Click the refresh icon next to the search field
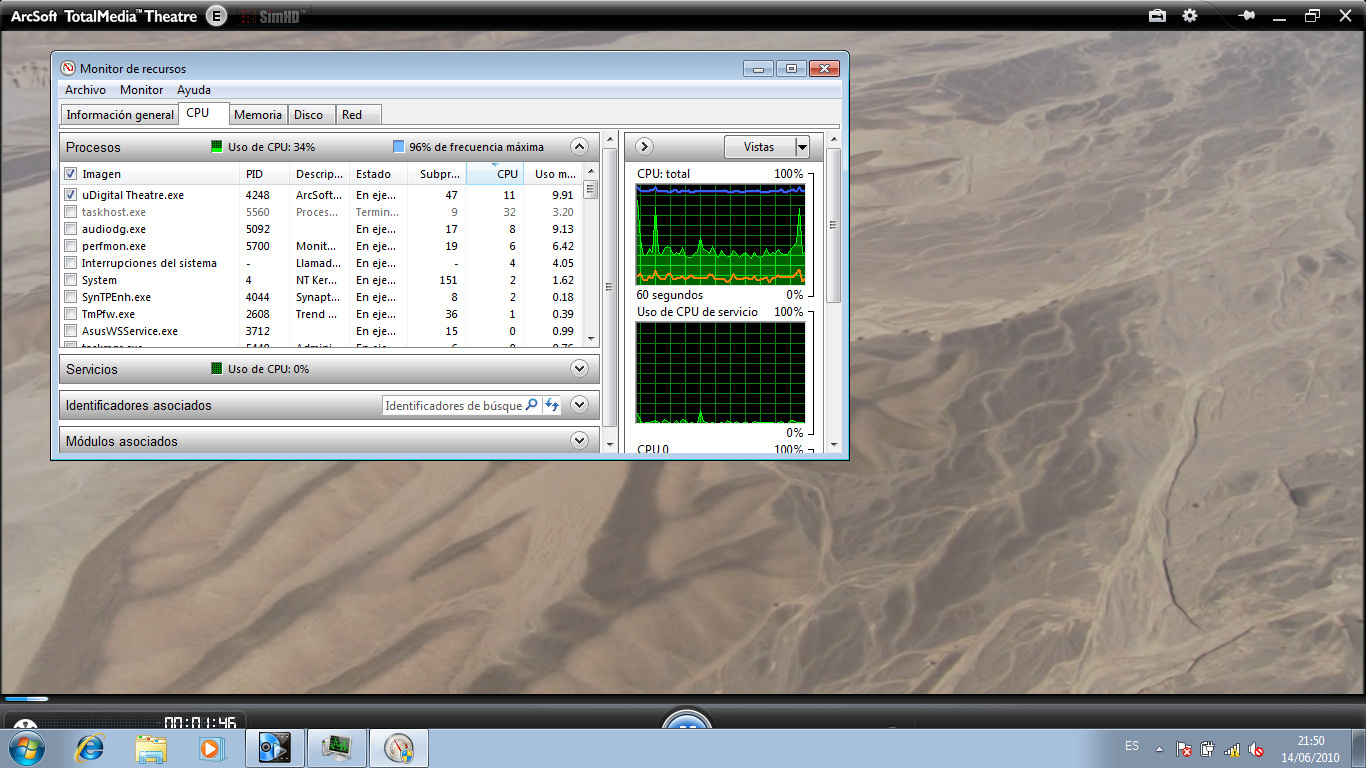The image size is (1366, 768). (552, 405)
